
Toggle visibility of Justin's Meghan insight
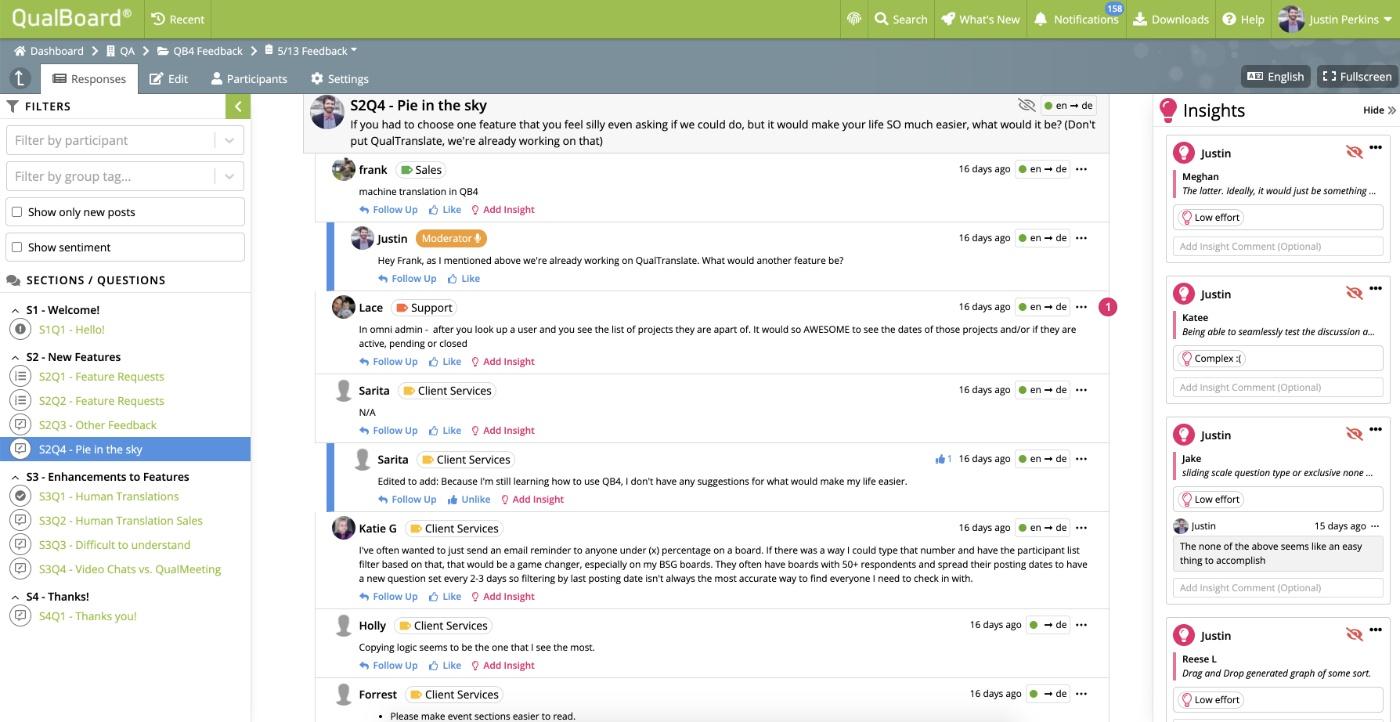pos(1355,151)
